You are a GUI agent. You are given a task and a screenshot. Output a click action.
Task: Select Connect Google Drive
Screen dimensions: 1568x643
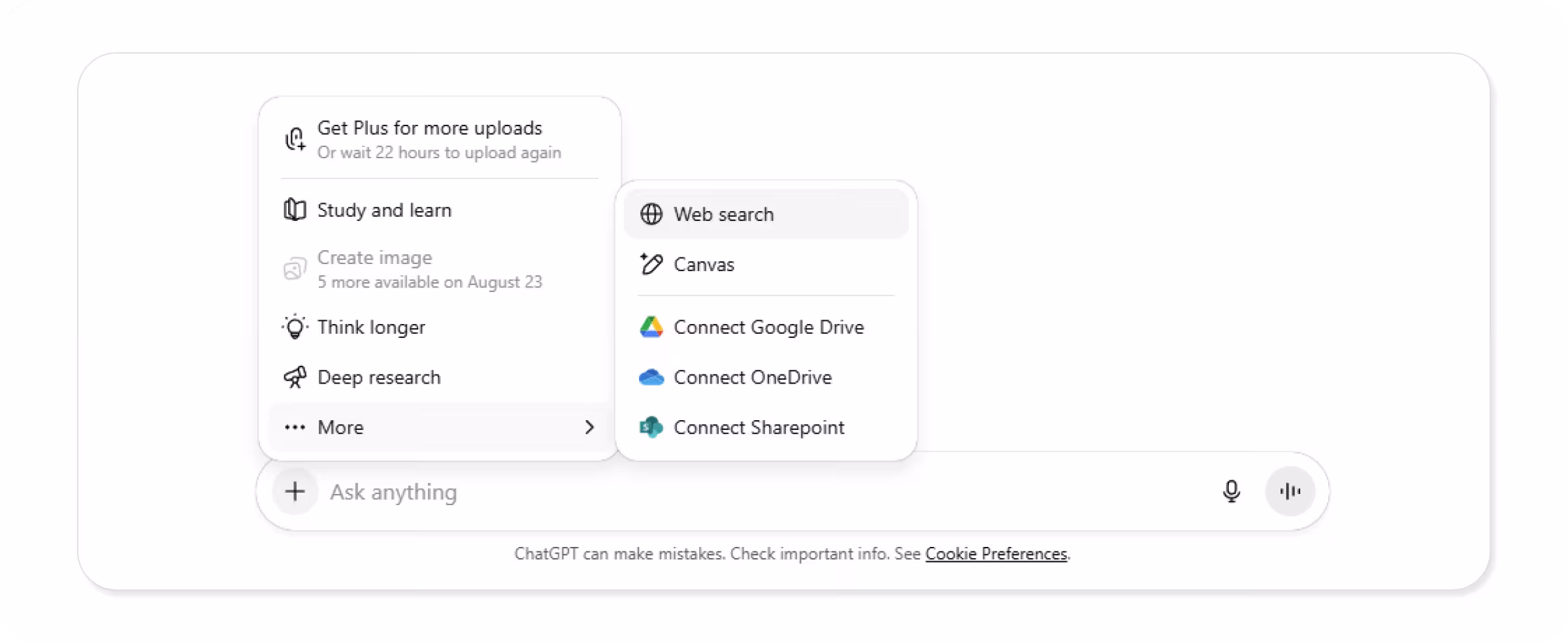coord(769,327)
